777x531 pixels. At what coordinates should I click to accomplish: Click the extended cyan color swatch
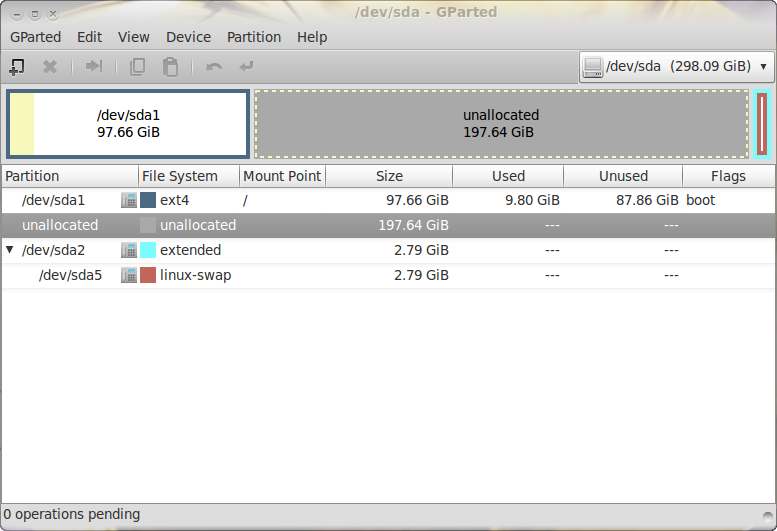[x=148, y=250]
